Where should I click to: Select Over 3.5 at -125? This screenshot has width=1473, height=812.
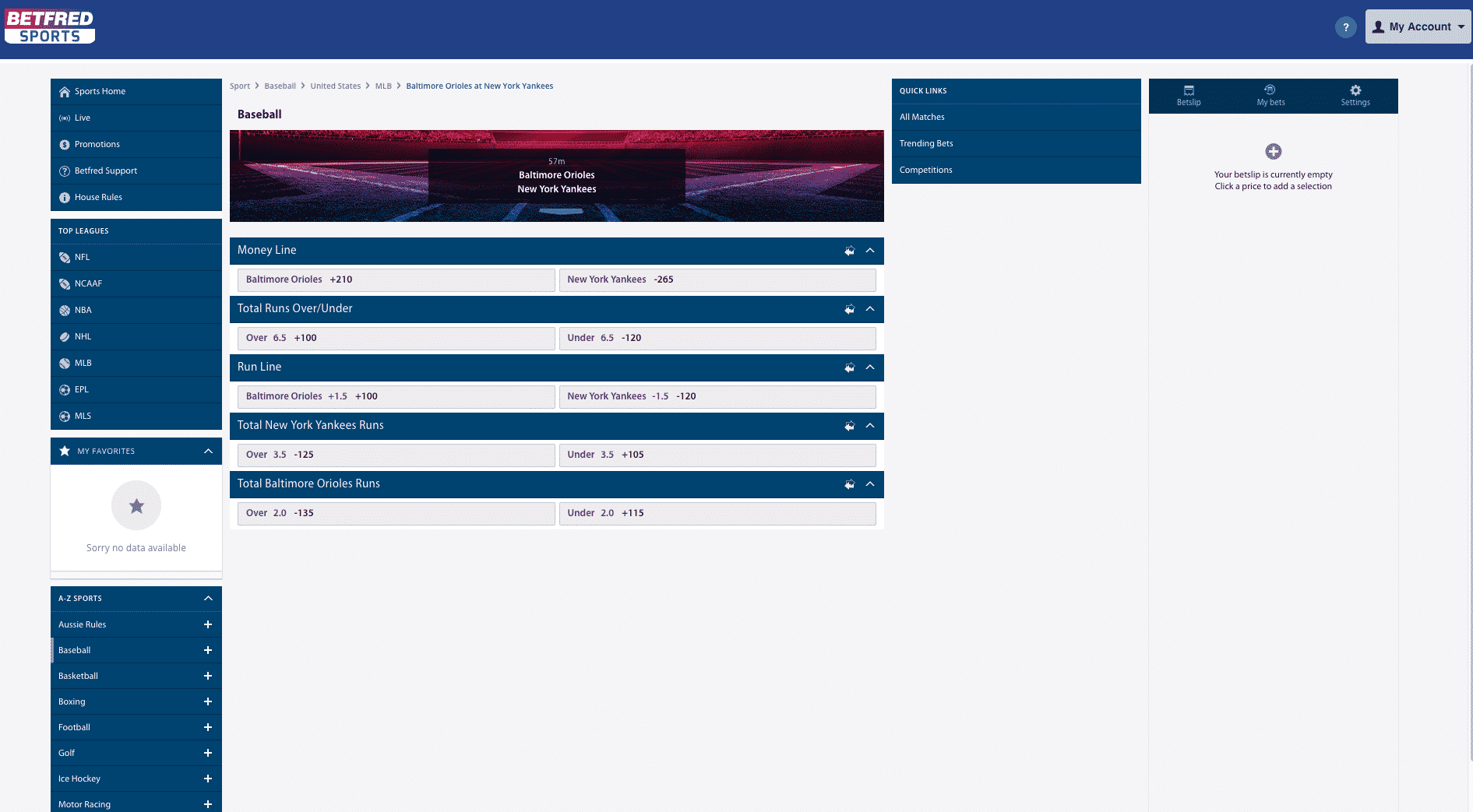396,455
